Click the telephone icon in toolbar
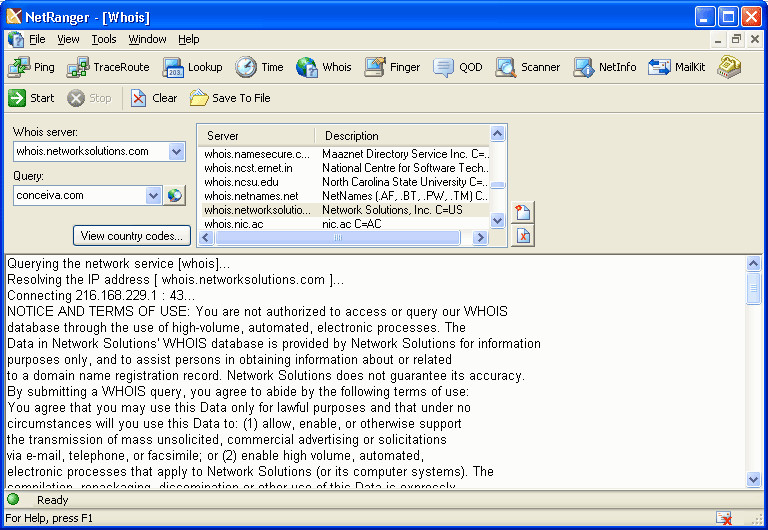This screenshot has width=768, height=530. (729, 67)
